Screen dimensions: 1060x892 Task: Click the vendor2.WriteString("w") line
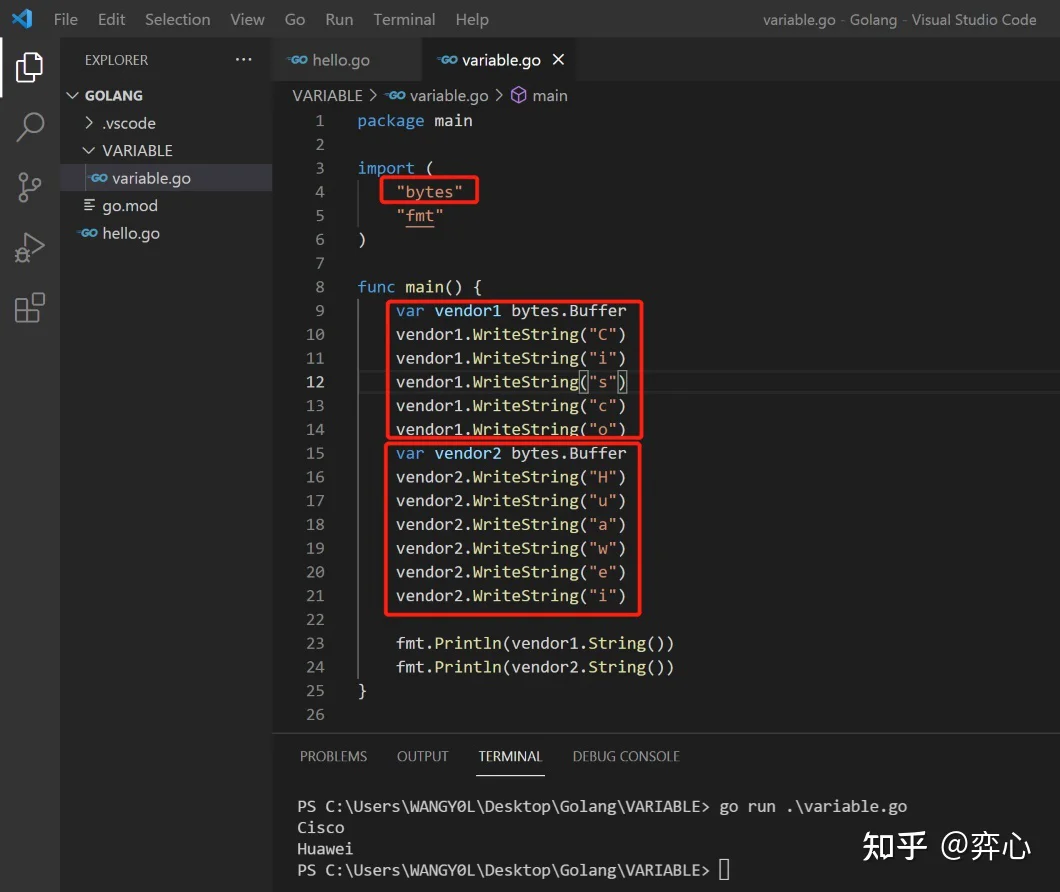(x=511, y=548)
